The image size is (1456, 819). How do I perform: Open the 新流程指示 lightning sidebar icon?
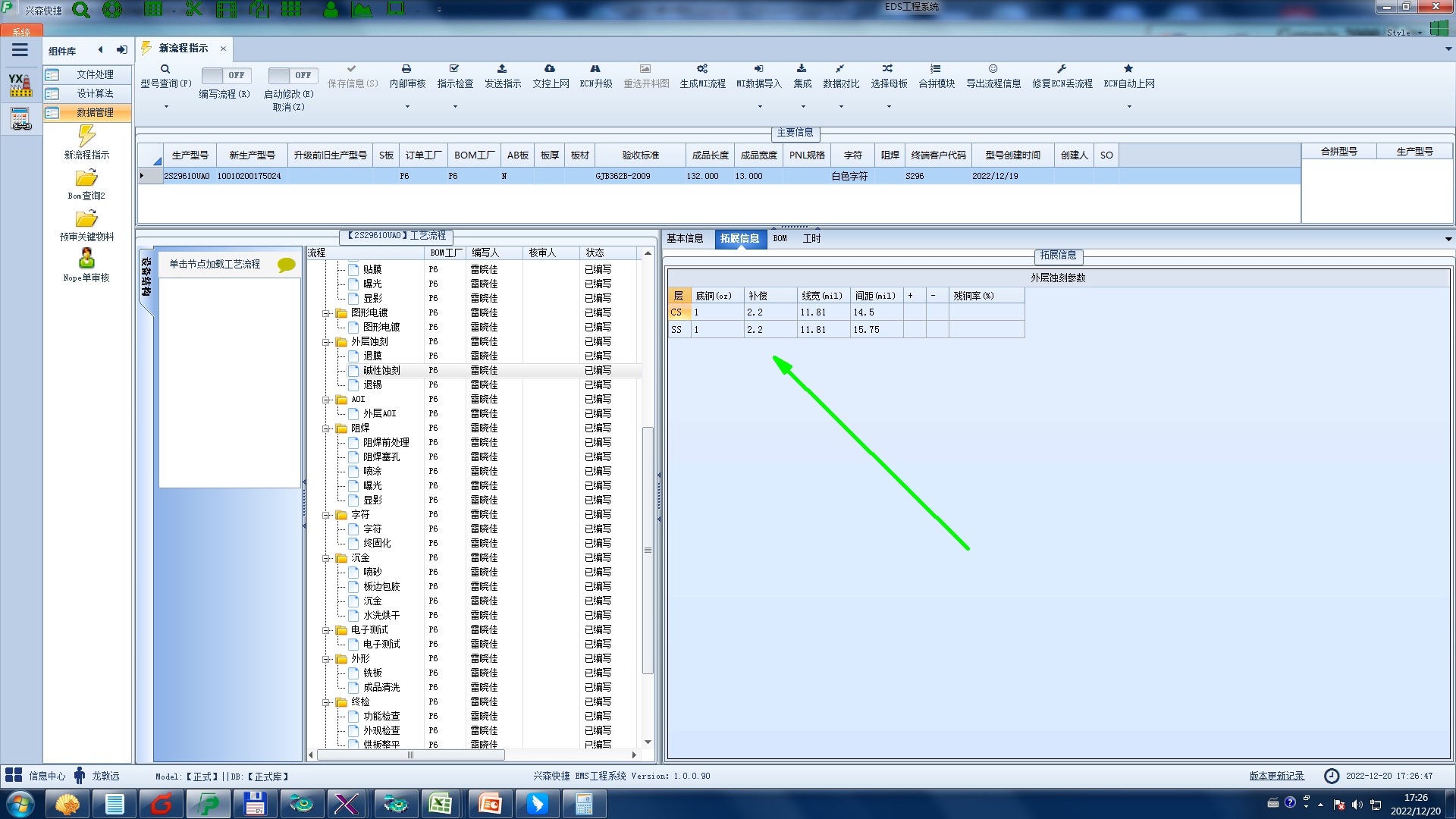86,136
